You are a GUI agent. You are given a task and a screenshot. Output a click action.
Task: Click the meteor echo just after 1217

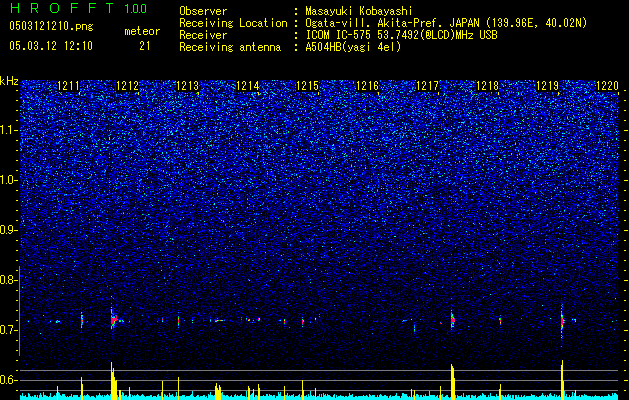point(452,320)
